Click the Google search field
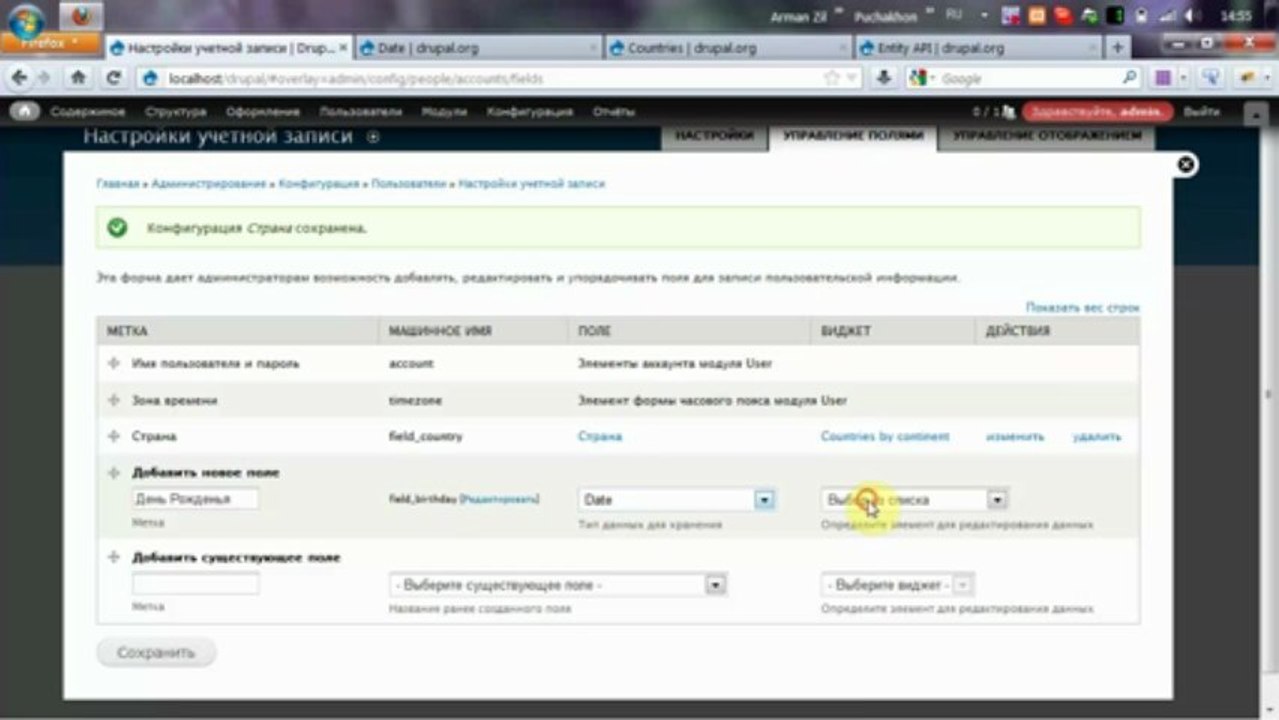The height and width of the screenshot is (720, 1279). click(x=1027, y=78)
